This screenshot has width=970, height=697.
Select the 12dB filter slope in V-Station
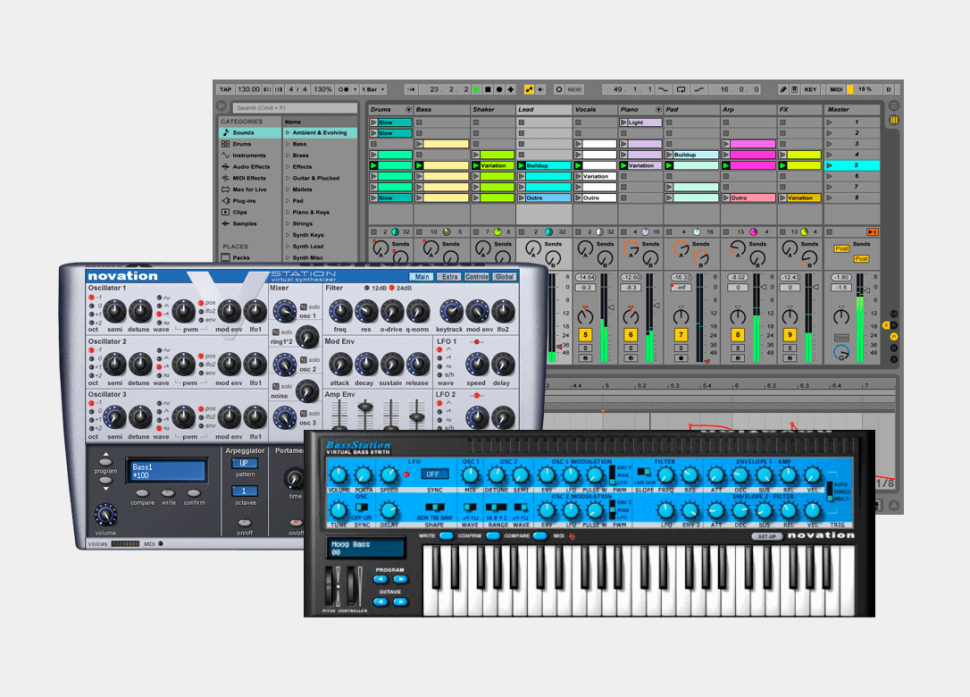point(366,288)
